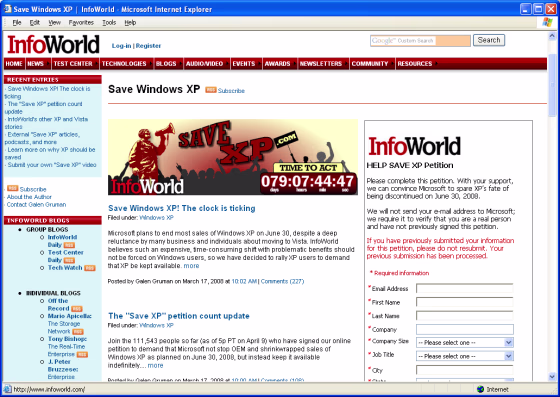Open the Storage Network RSS icon
560x397 pixels.
(78, 331)
